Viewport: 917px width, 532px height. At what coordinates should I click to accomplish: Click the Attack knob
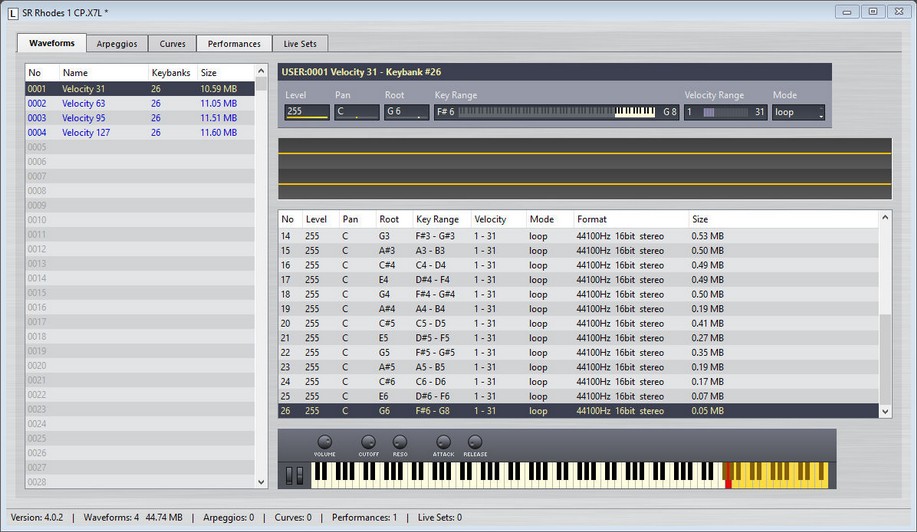click(x=443, y=442)
